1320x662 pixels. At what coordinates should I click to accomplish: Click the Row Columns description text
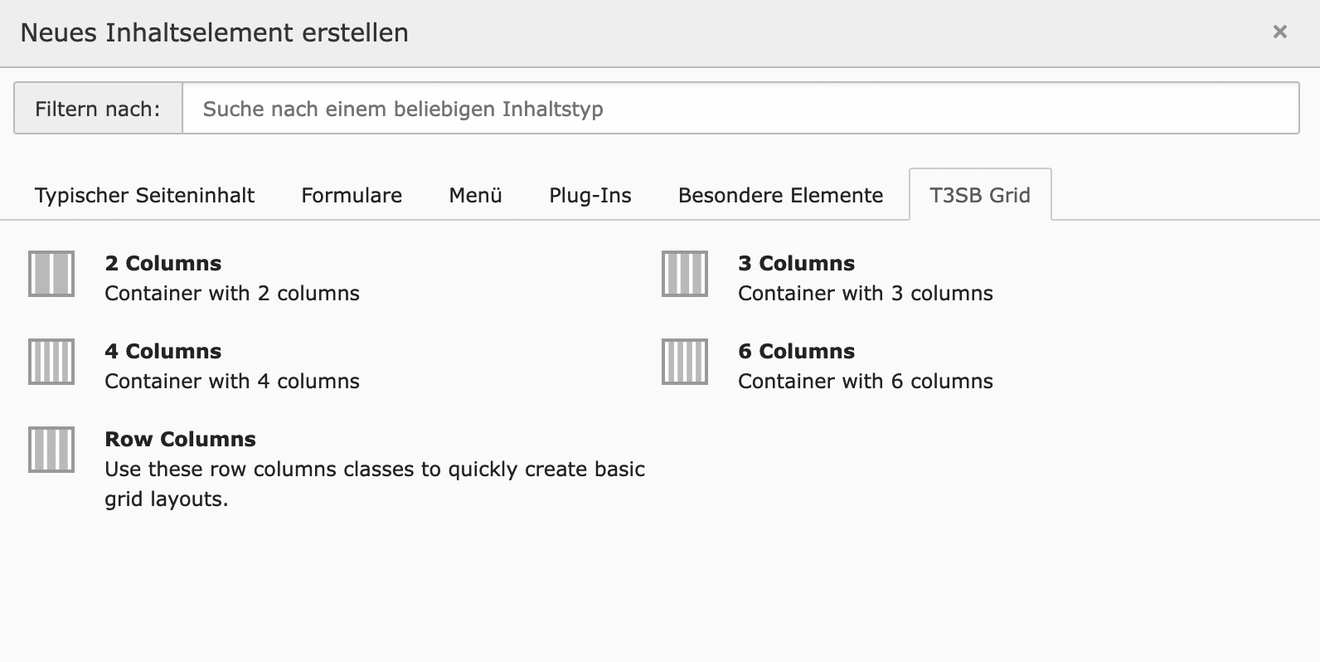[x=375, y=484]
